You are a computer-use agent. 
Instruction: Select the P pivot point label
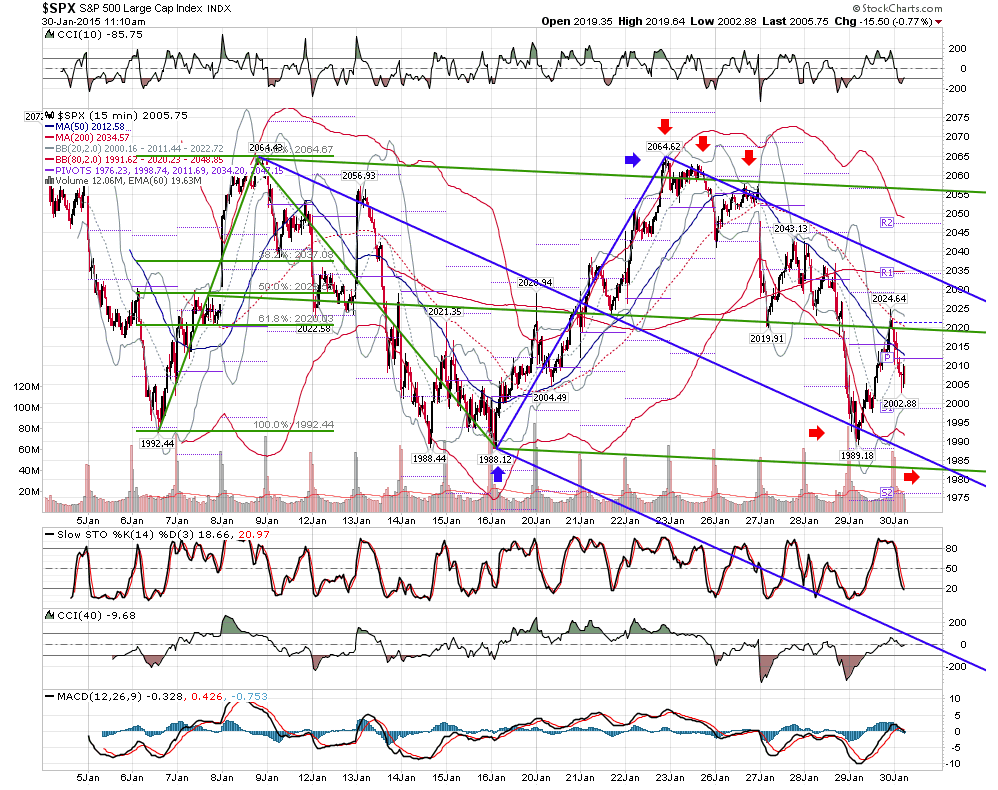[x=887, y=358]
